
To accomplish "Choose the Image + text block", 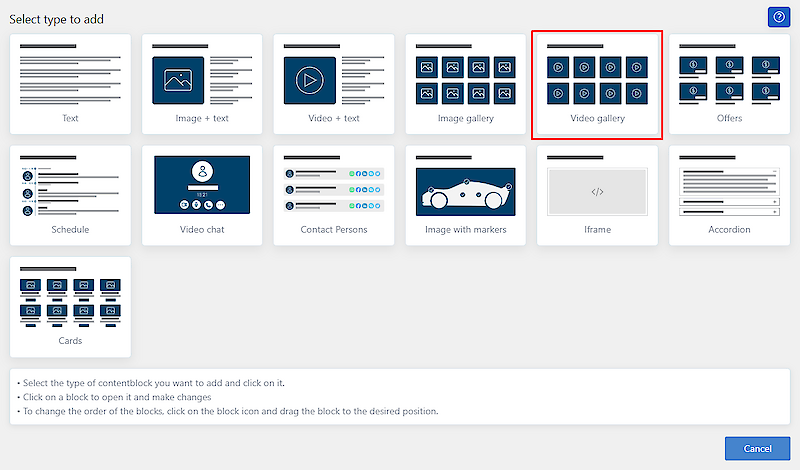I will tap(202, 84).
